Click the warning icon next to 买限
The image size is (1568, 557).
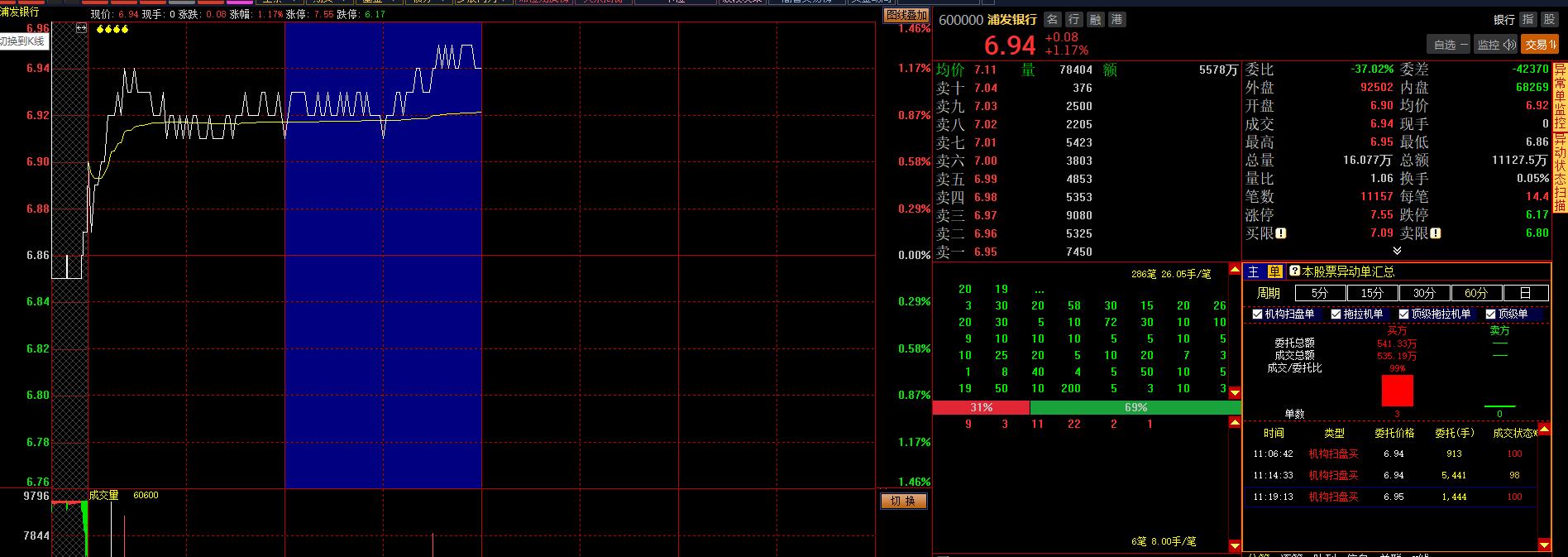pos(1281,233)
